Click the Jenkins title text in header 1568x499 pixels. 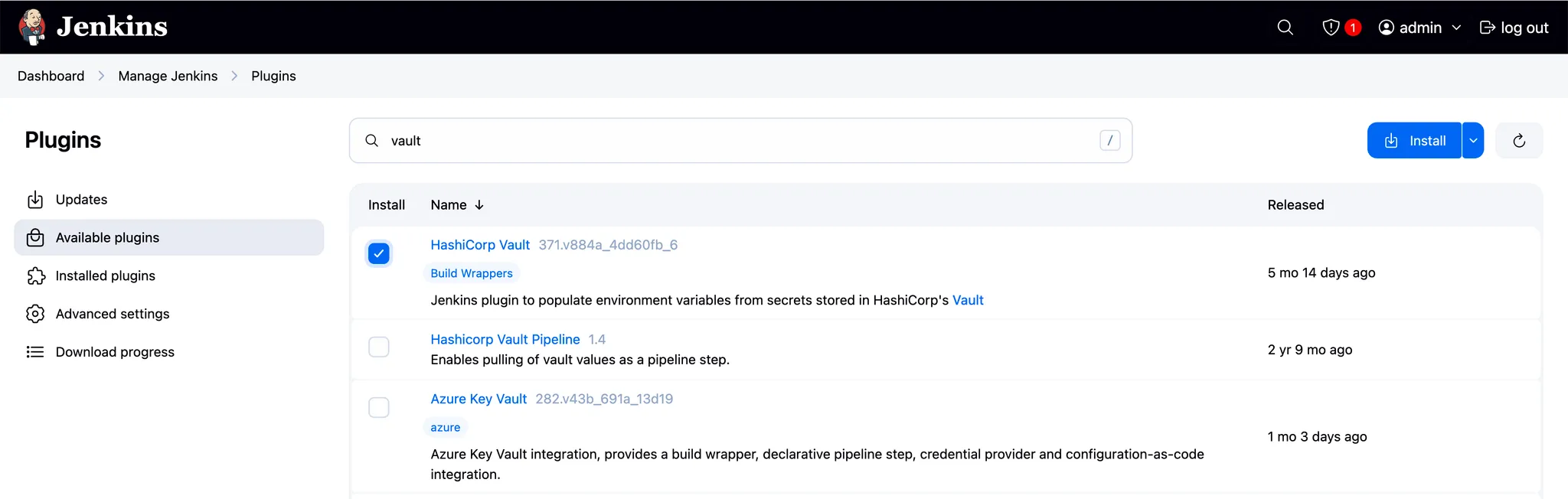point(112,27)
